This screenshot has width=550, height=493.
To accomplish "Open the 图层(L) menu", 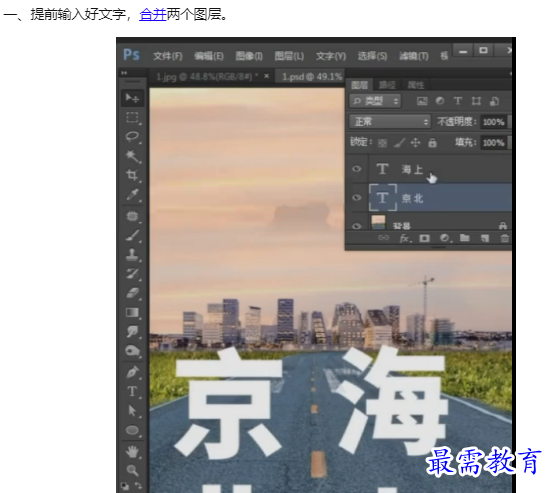I will tap(289, 56).
